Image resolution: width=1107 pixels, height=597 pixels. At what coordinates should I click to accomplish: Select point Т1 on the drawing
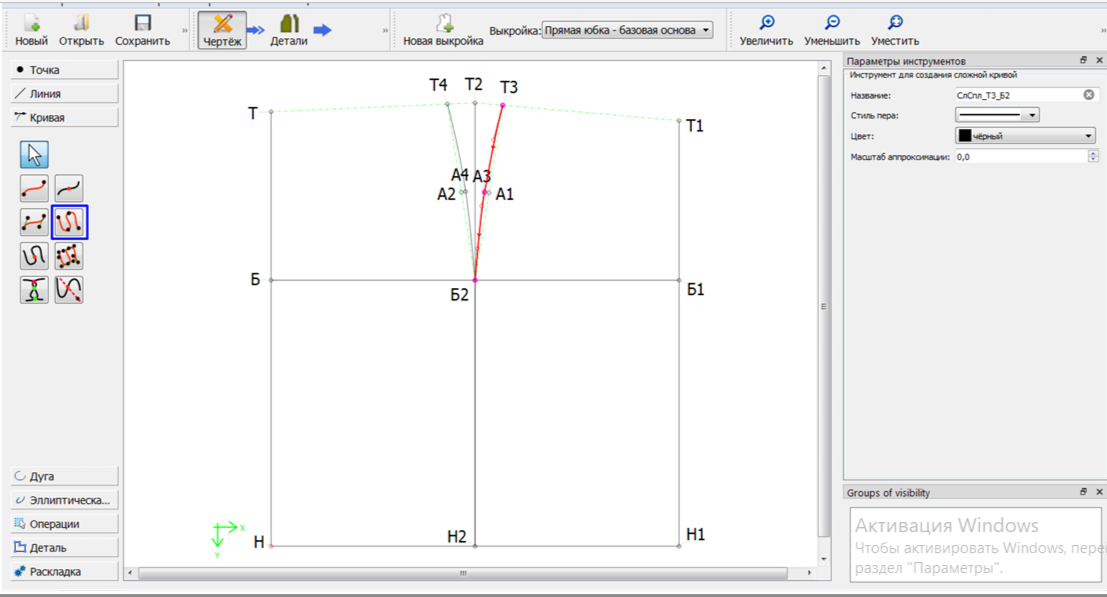coord(679,121)
